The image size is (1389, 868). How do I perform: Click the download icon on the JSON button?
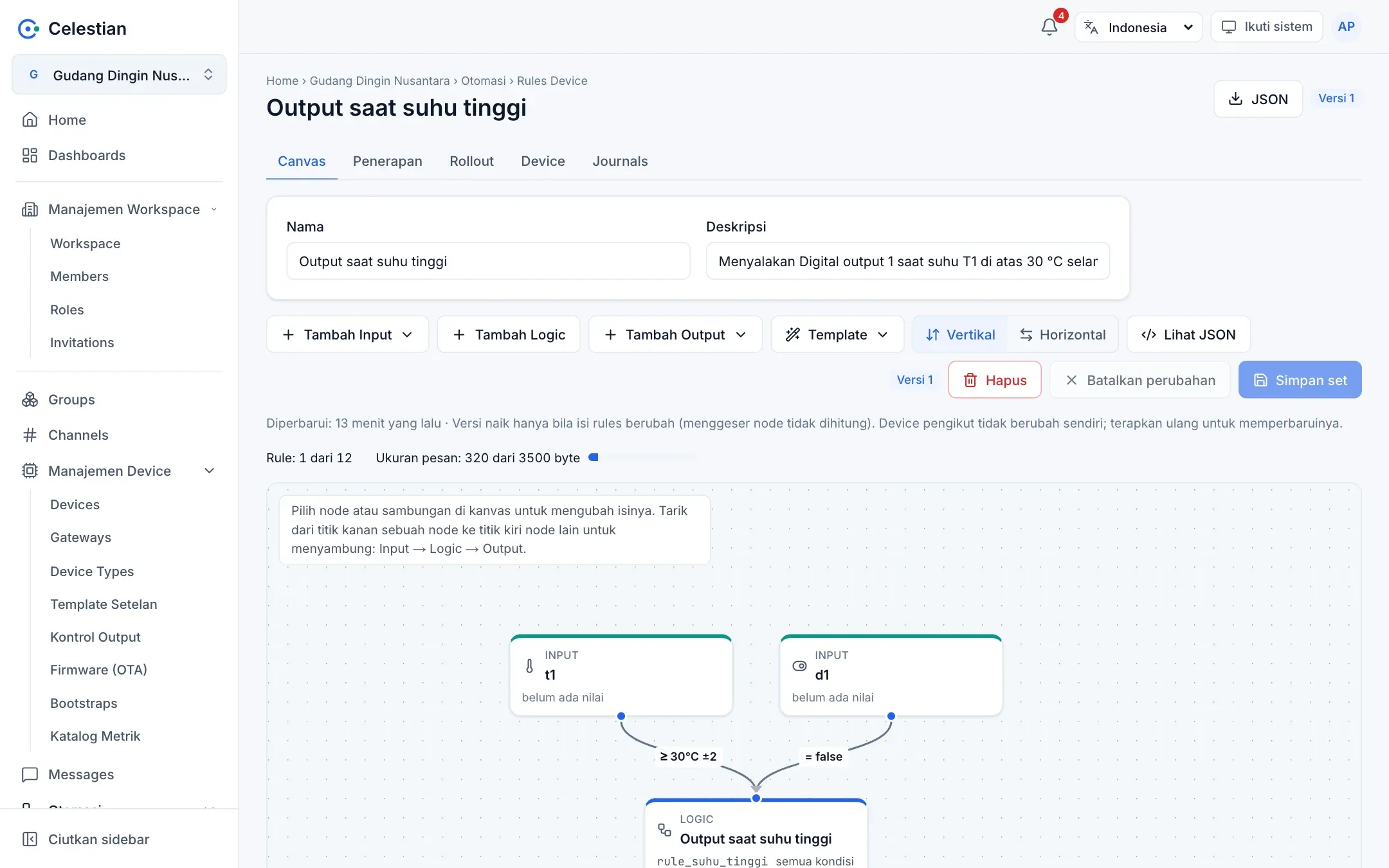1235,98
